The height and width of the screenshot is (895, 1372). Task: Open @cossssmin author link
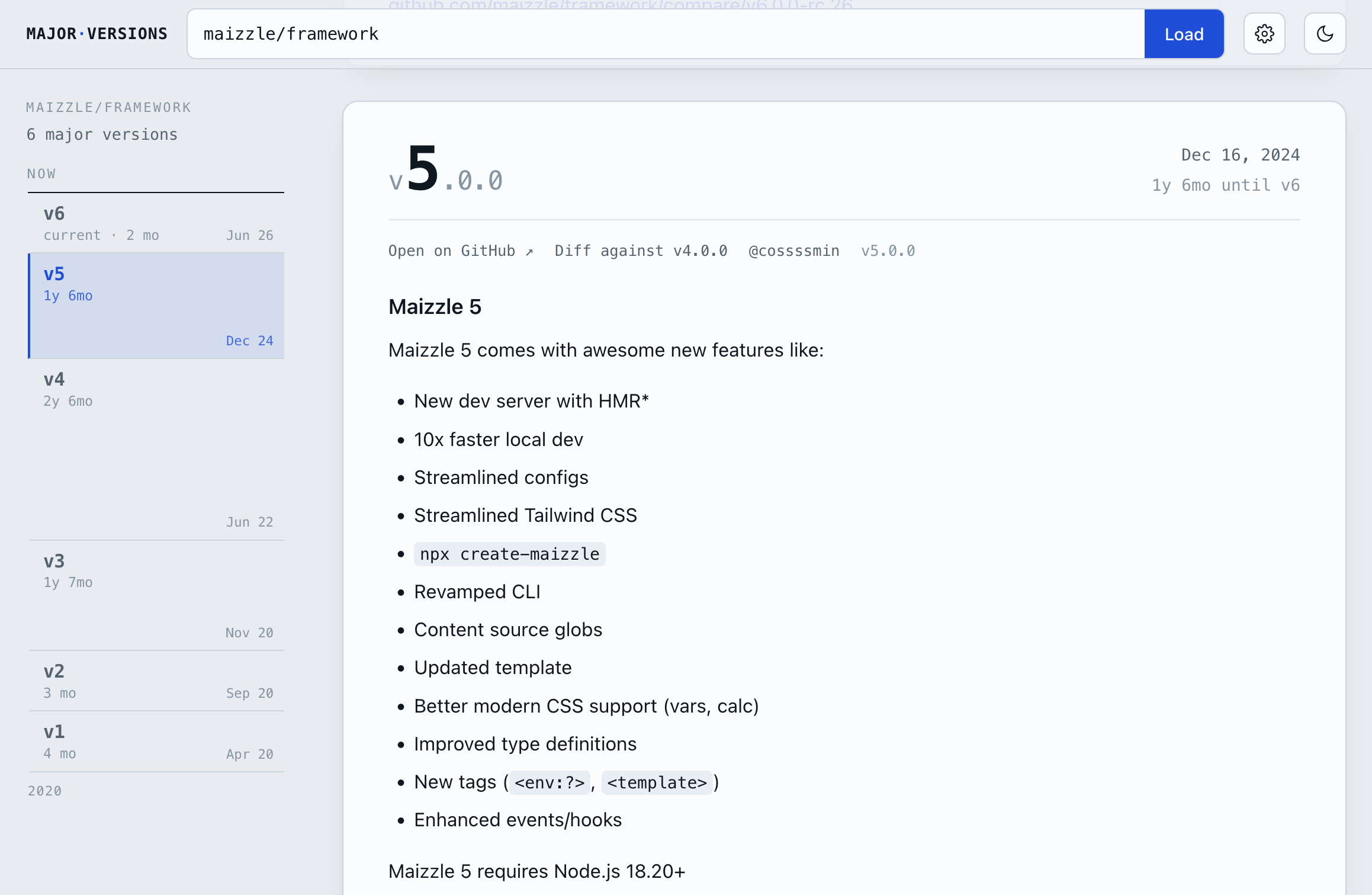(794, 251)
